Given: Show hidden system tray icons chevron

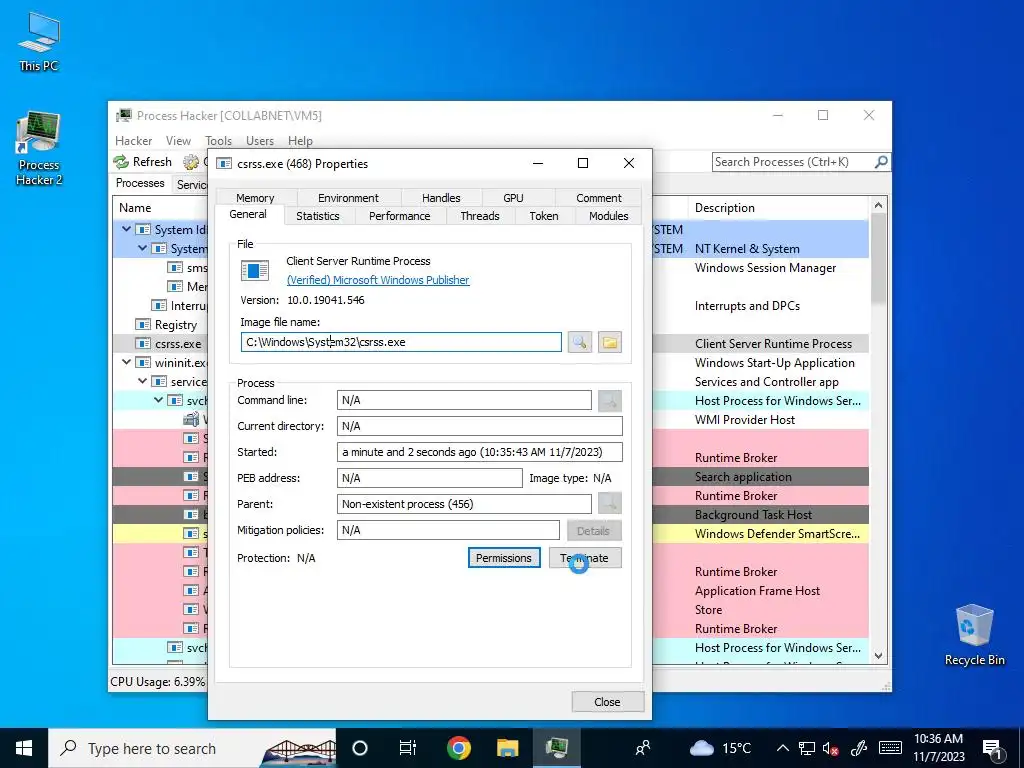Looking at the screenshot, I should pos(783,748).
